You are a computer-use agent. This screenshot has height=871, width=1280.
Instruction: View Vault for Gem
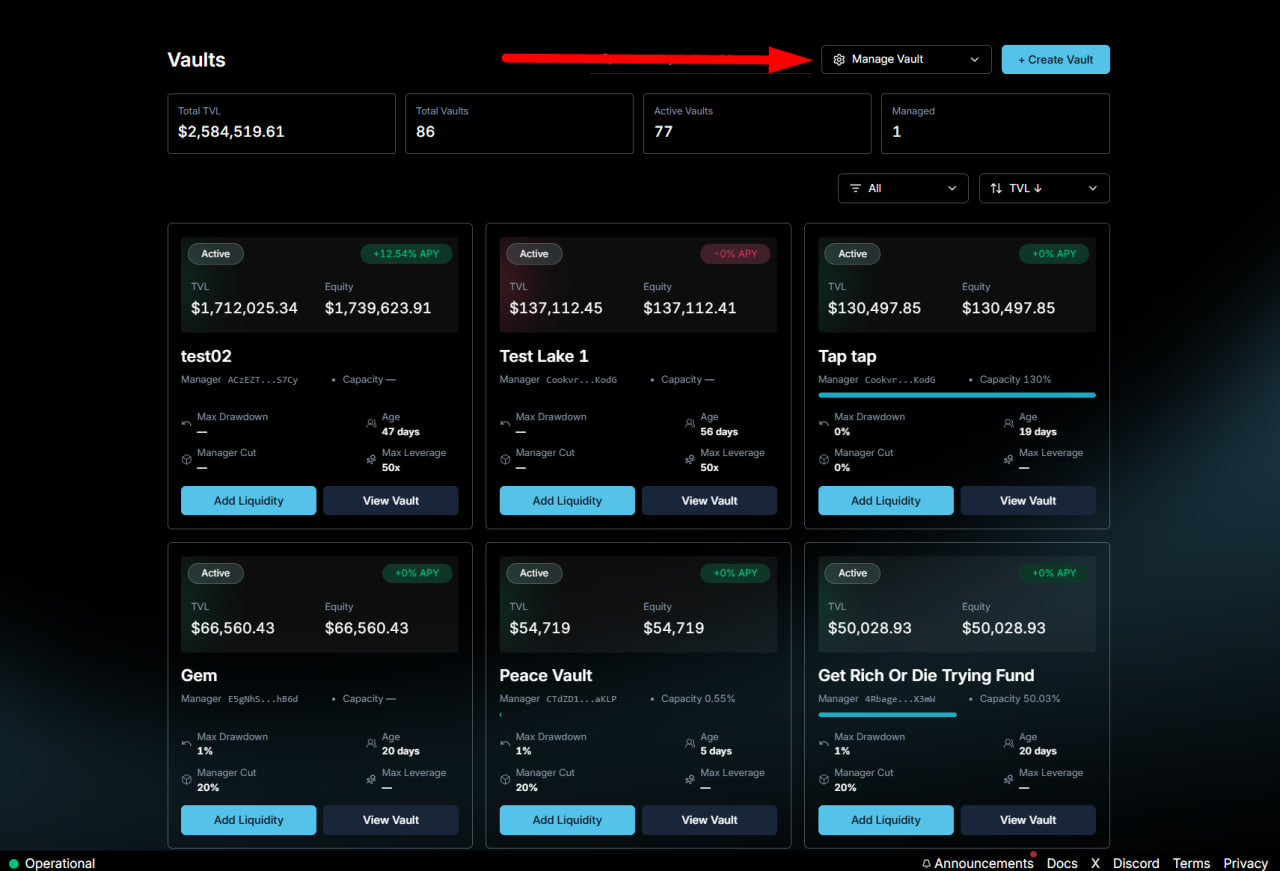tap(391, 820)
